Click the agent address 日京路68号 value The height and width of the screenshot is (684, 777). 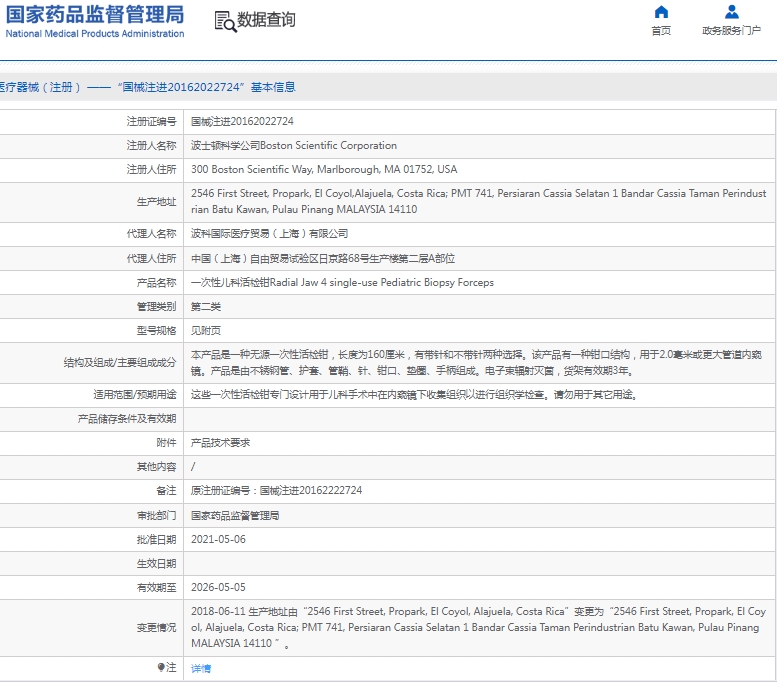point(323,258)
